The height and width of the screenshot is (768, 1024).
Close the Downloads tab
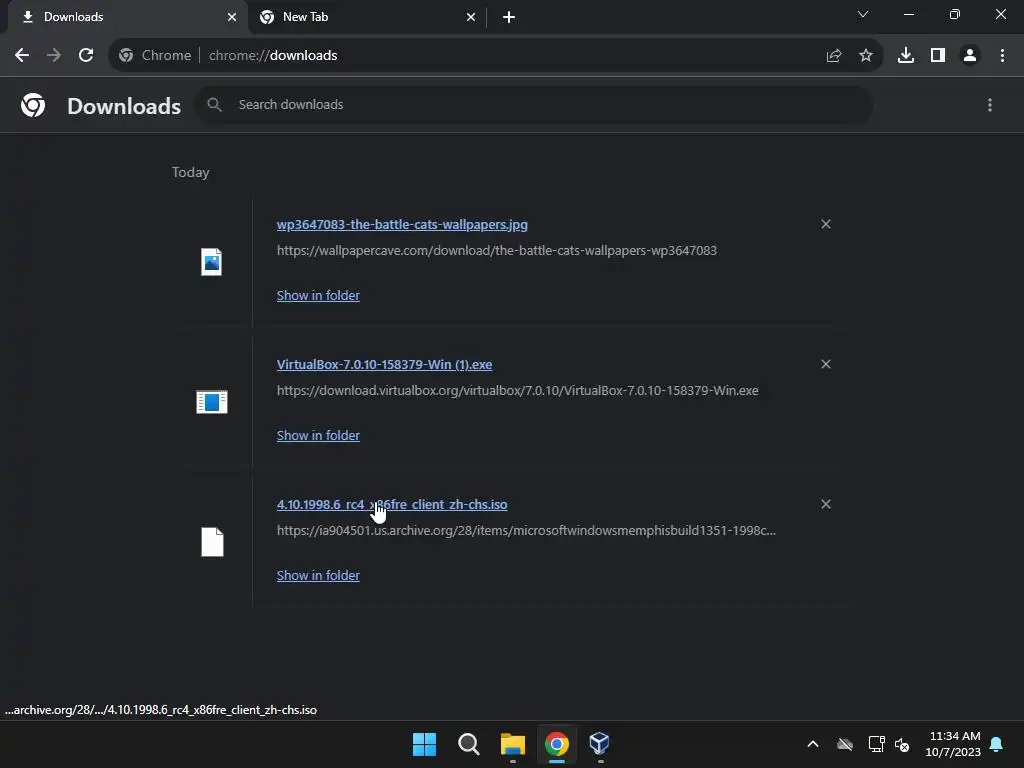point(232,18)
